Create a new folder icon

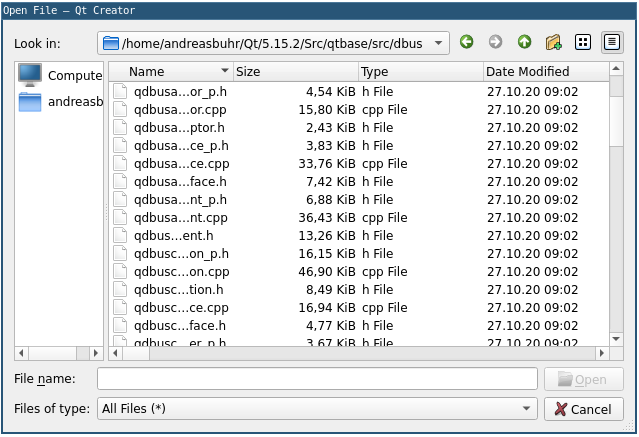(553, 43)
